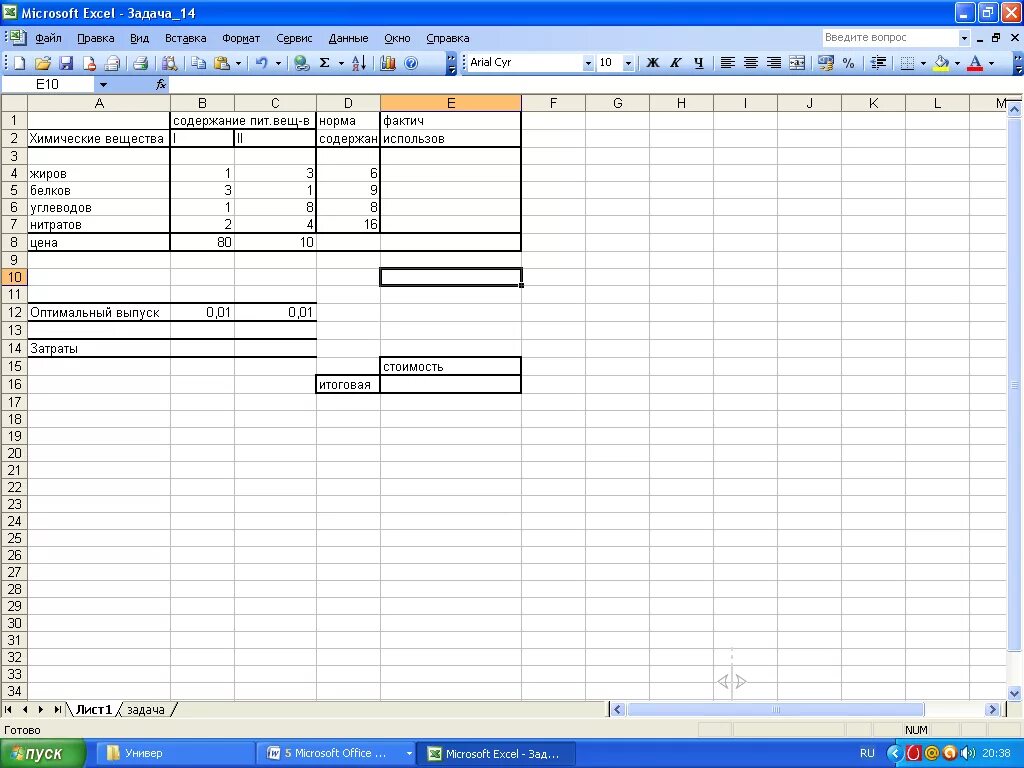This screenshot has width=1024, height=768.
Task: Select column E header
Action: tap(451, 103)
